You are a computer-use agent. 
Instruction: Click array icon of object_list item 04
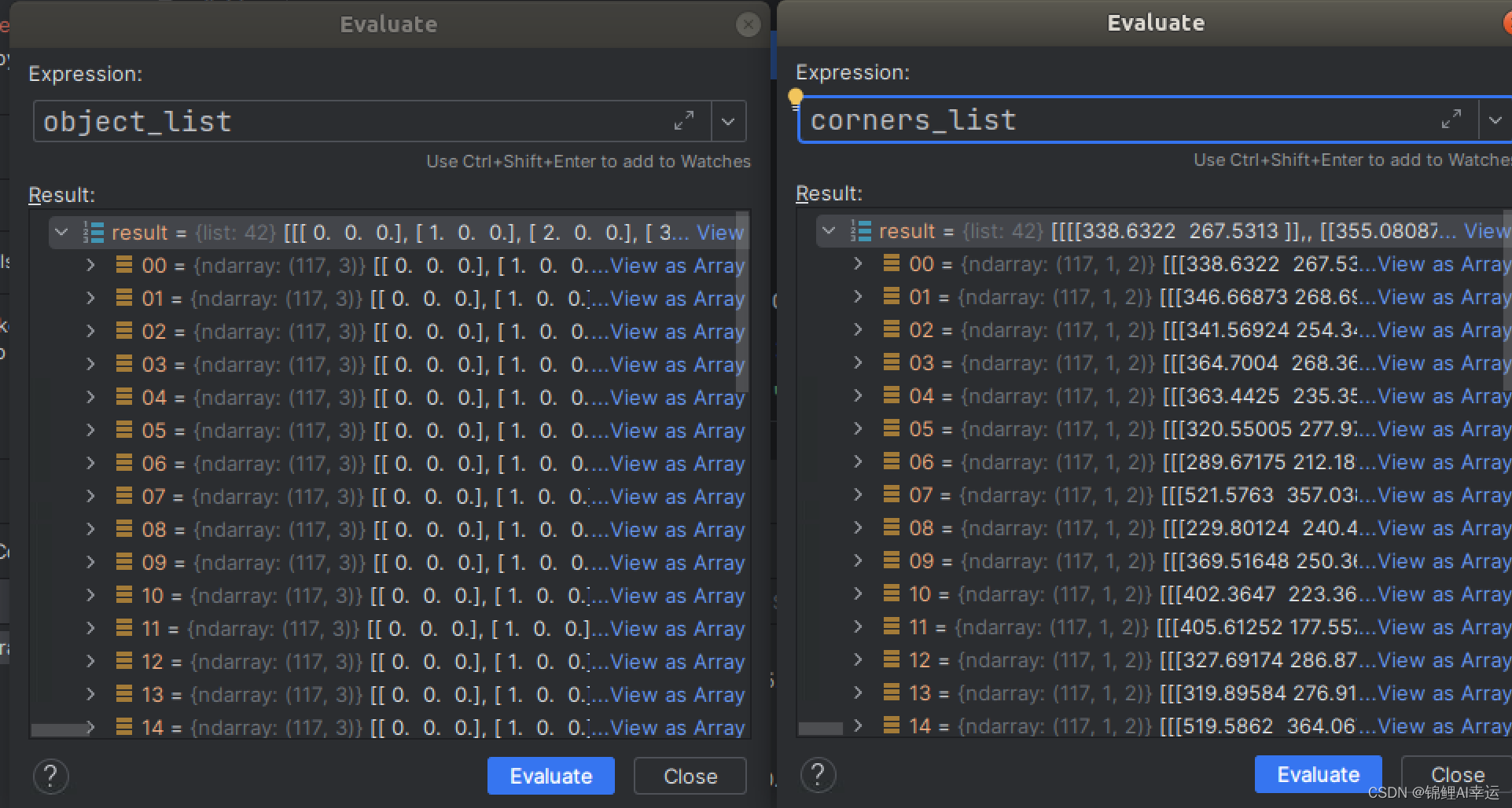coord(124,397)
